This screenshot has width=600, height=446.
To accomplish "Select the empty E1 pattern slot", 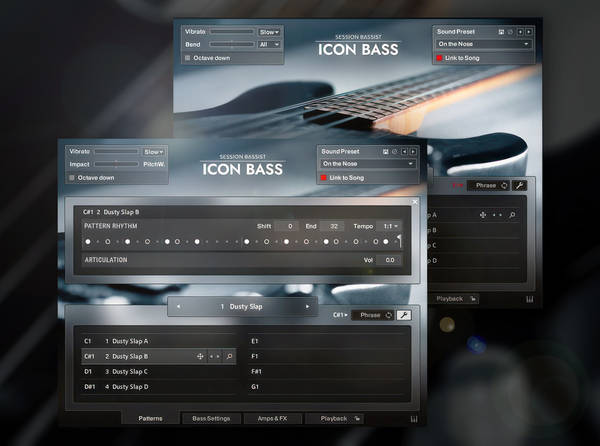I will (326, 341).
